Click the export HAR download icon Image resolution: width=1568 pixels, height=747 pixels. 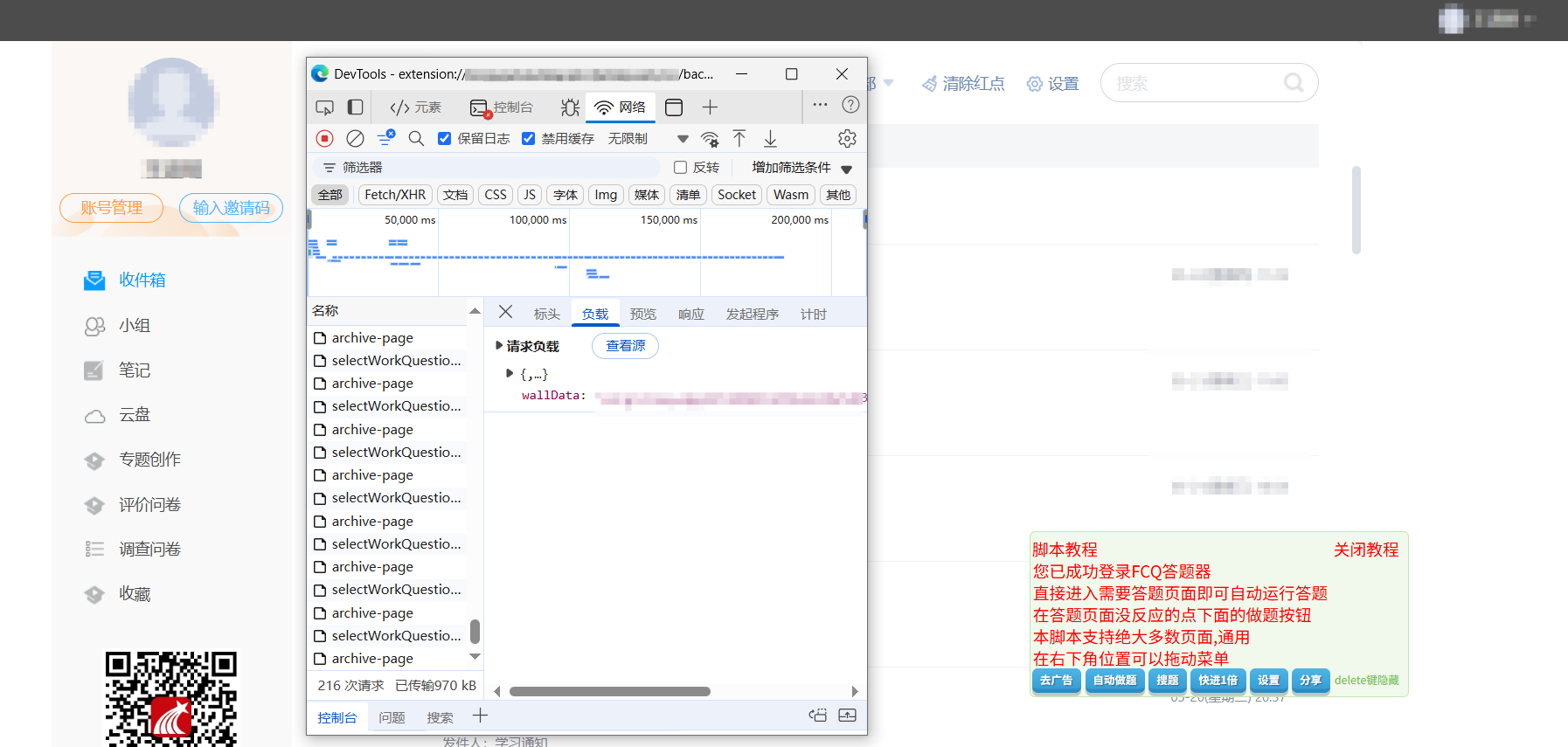click(x=770, y=138)
